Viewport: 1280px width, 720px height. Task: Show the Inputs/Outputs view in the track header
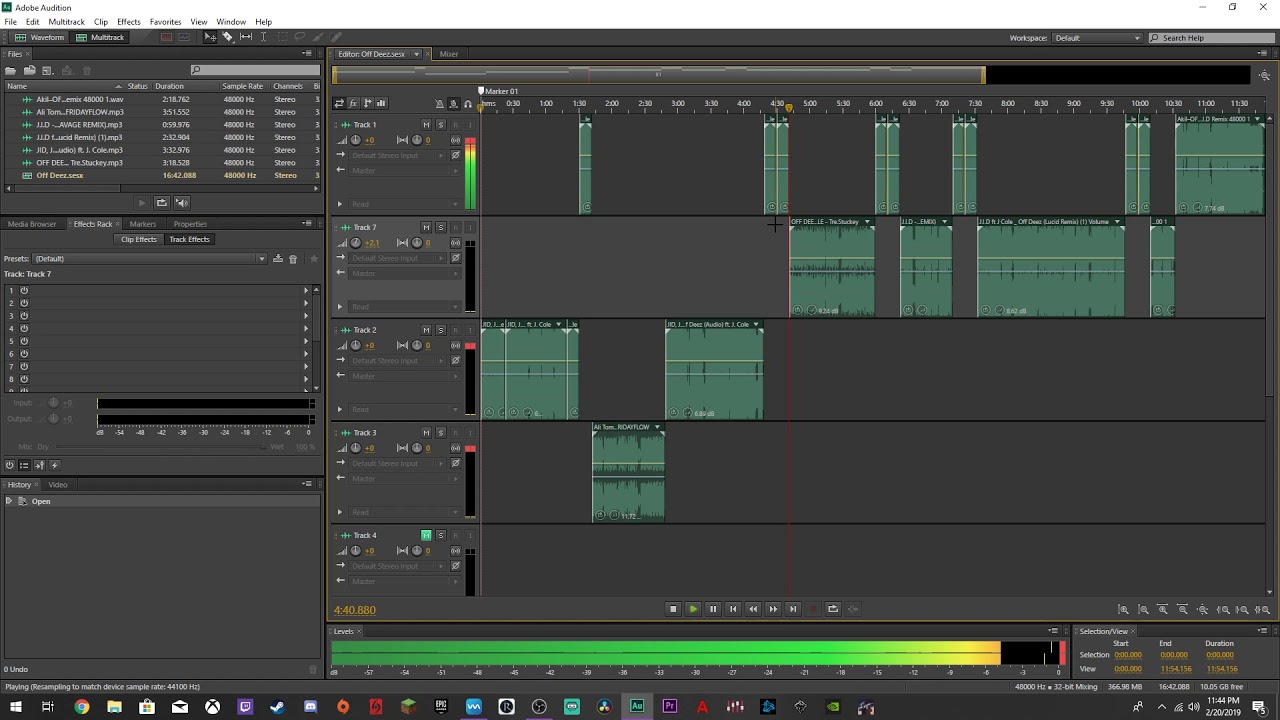pos(339,103)
